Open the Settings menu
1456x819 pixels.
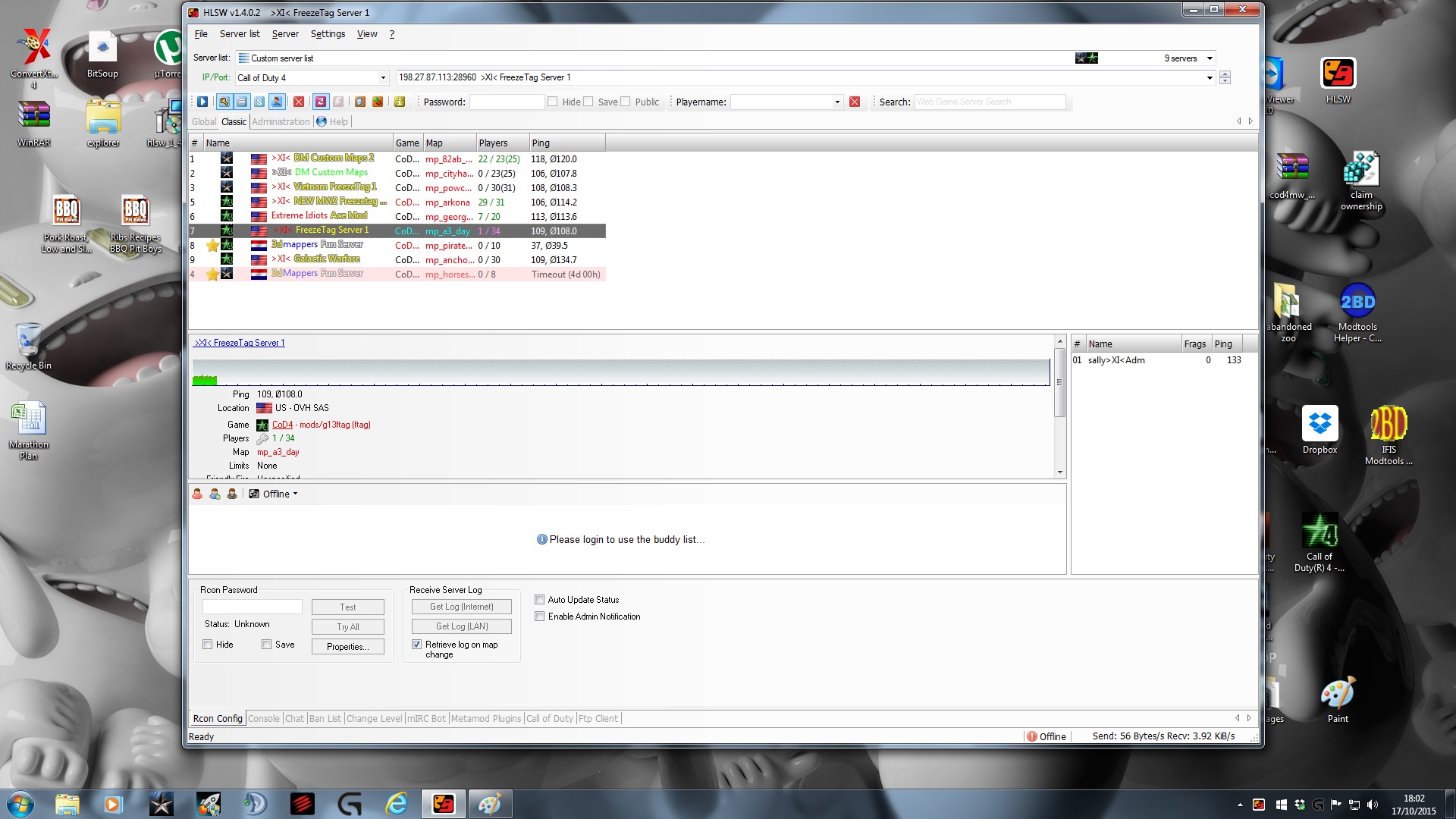328,34
